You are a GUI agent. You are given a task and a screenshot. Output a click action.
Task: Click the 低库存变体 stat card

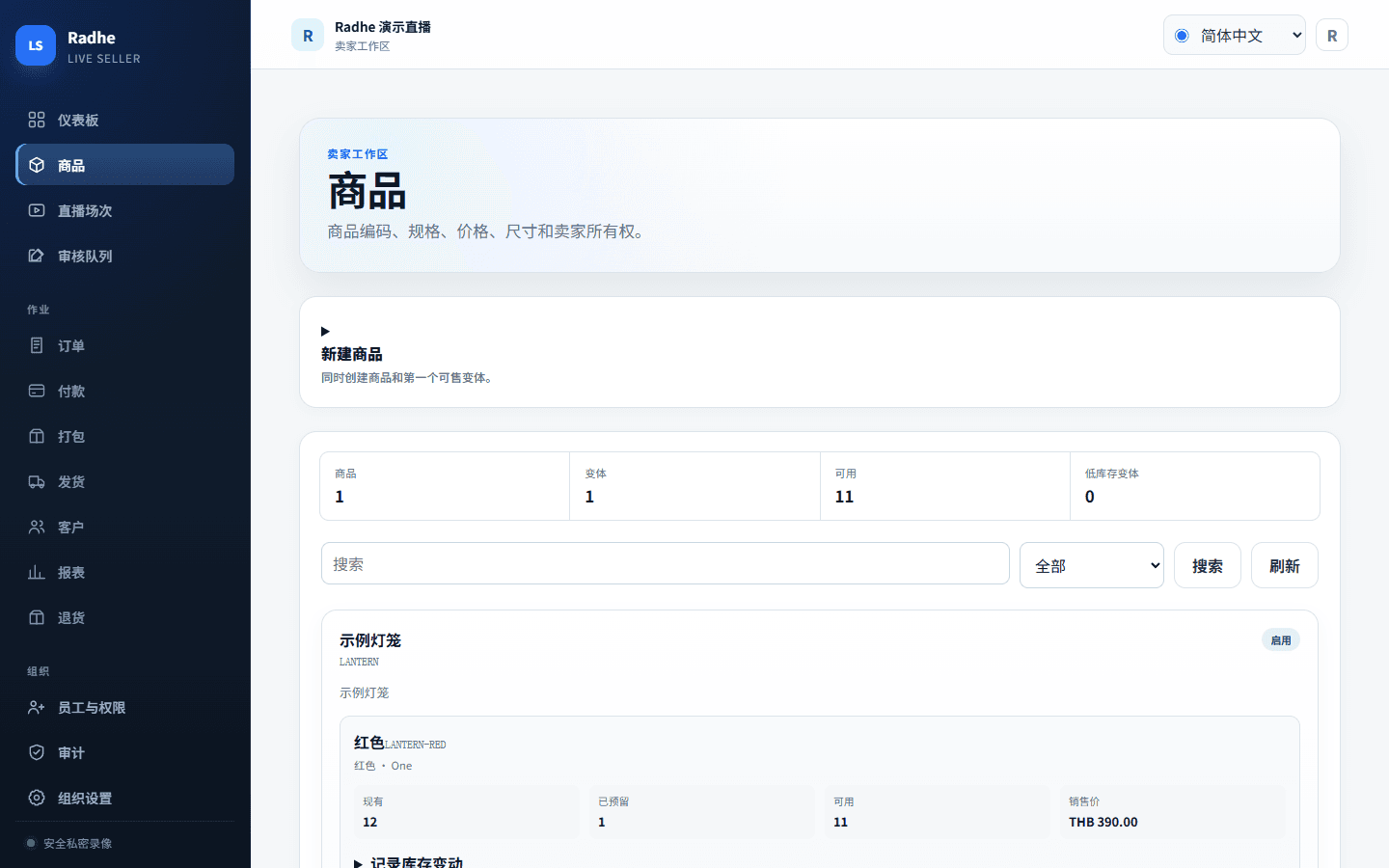(1194, 486)
